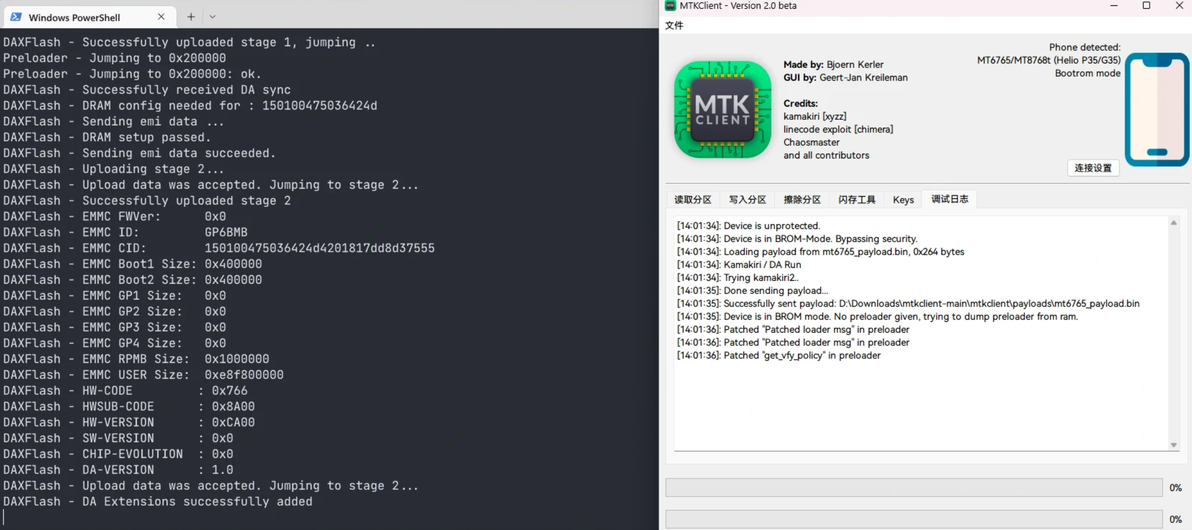Click the lower progress bar
Viewport: 1192px width, 530px height.
pos(914,519)
